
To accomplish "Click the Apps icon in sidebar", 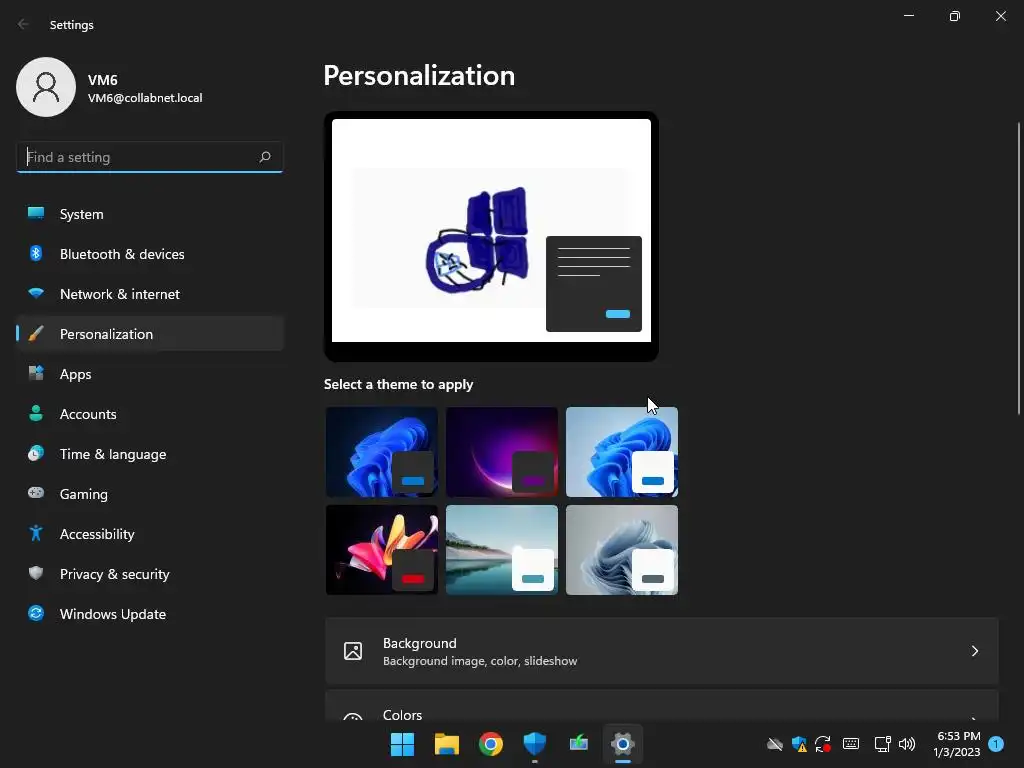I will click(x=36, y=374).
